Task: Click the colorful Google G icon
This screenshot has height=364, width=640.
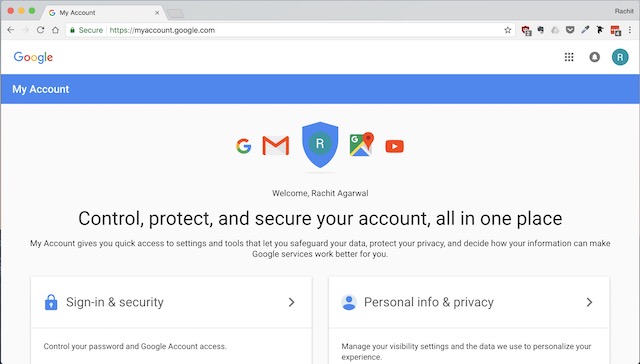Action: (244, 146)
